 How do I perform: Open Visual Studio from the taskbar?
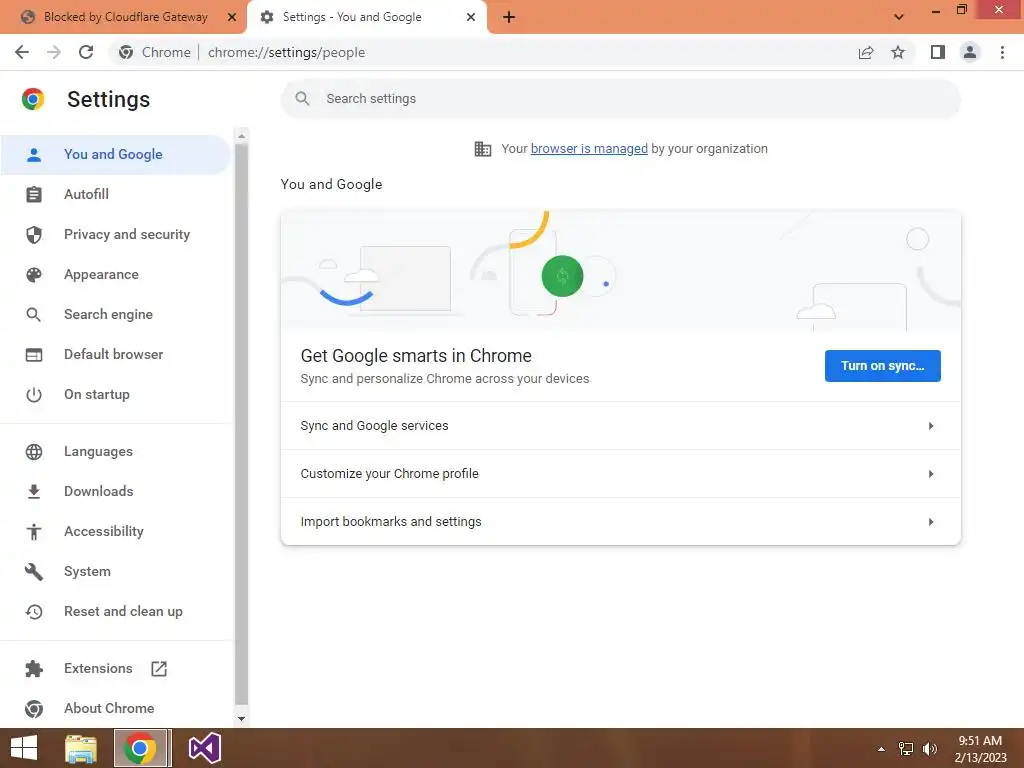pos(204,748)
